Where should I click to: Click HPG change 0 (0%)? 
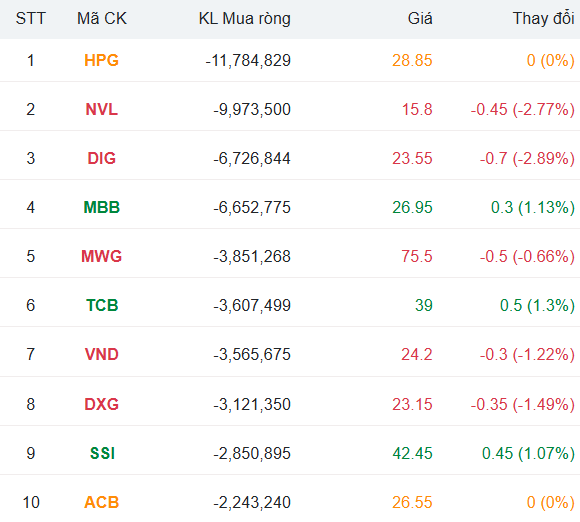point(551,61)
